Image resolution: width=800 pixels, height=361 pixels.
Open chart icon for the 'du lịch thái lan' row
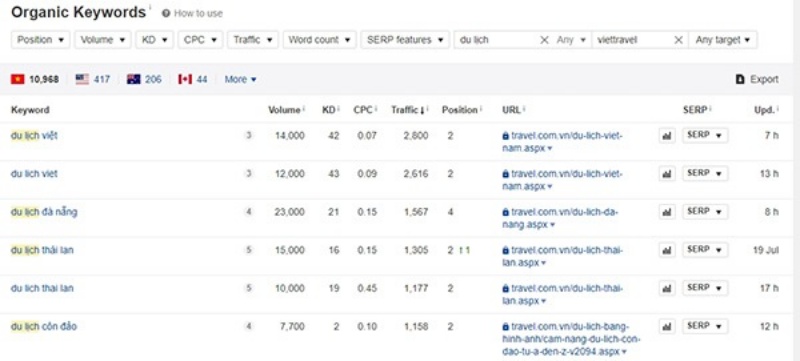667,250
